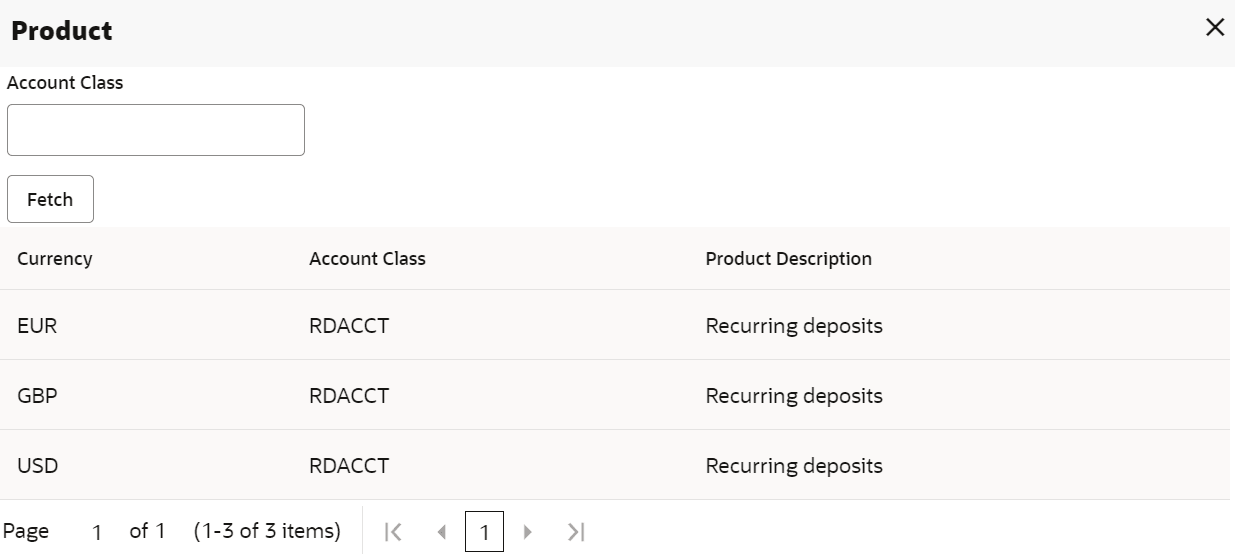Select the EUR currency row

37,326
